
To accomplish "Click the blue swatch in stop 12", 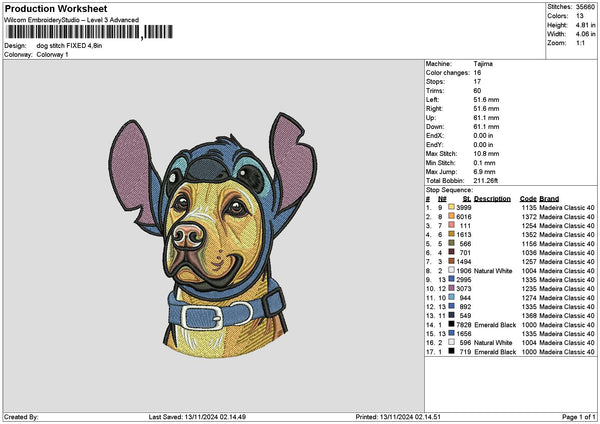I will click(x=451, y=307).
